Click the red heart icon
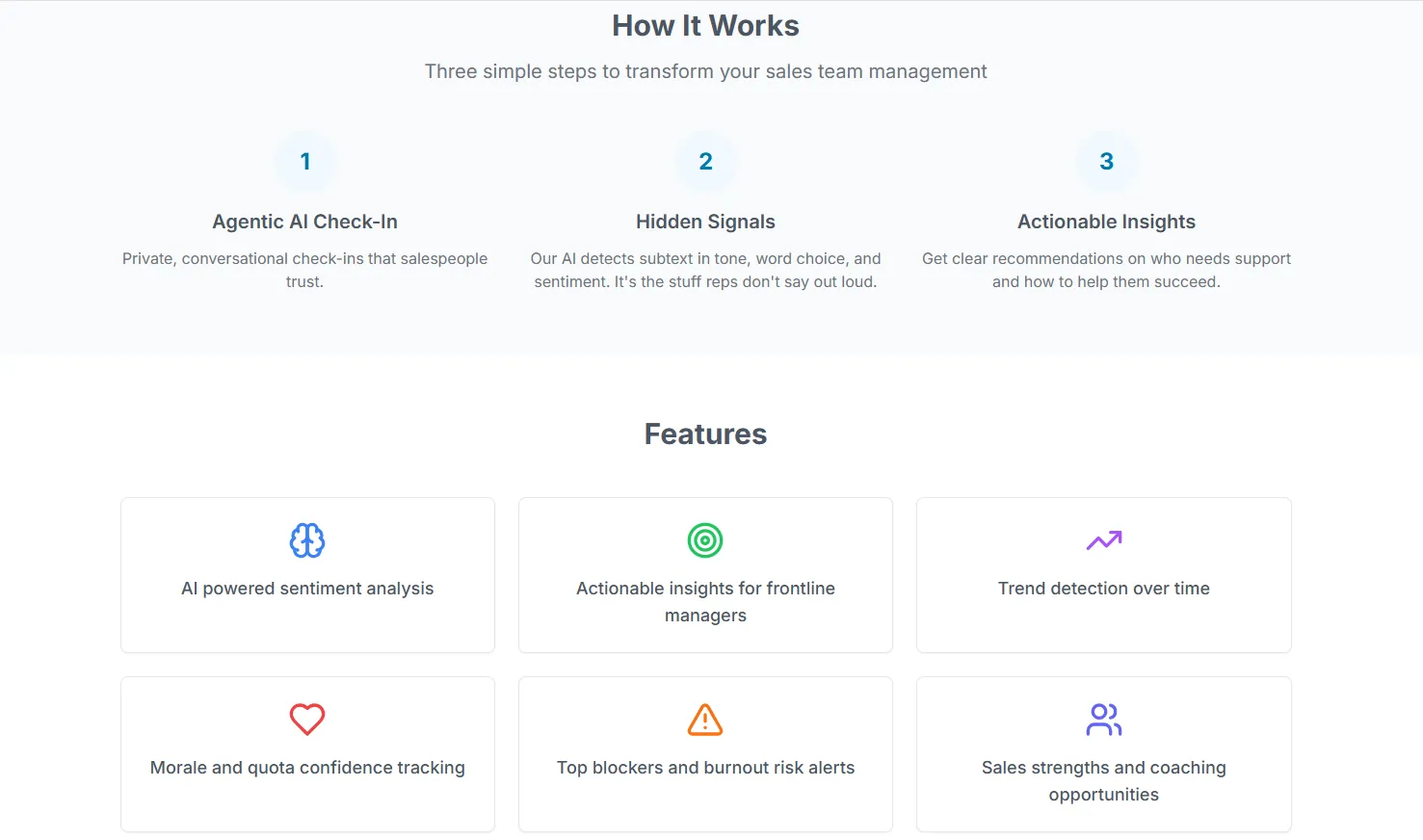 click(x=307, y=720)
